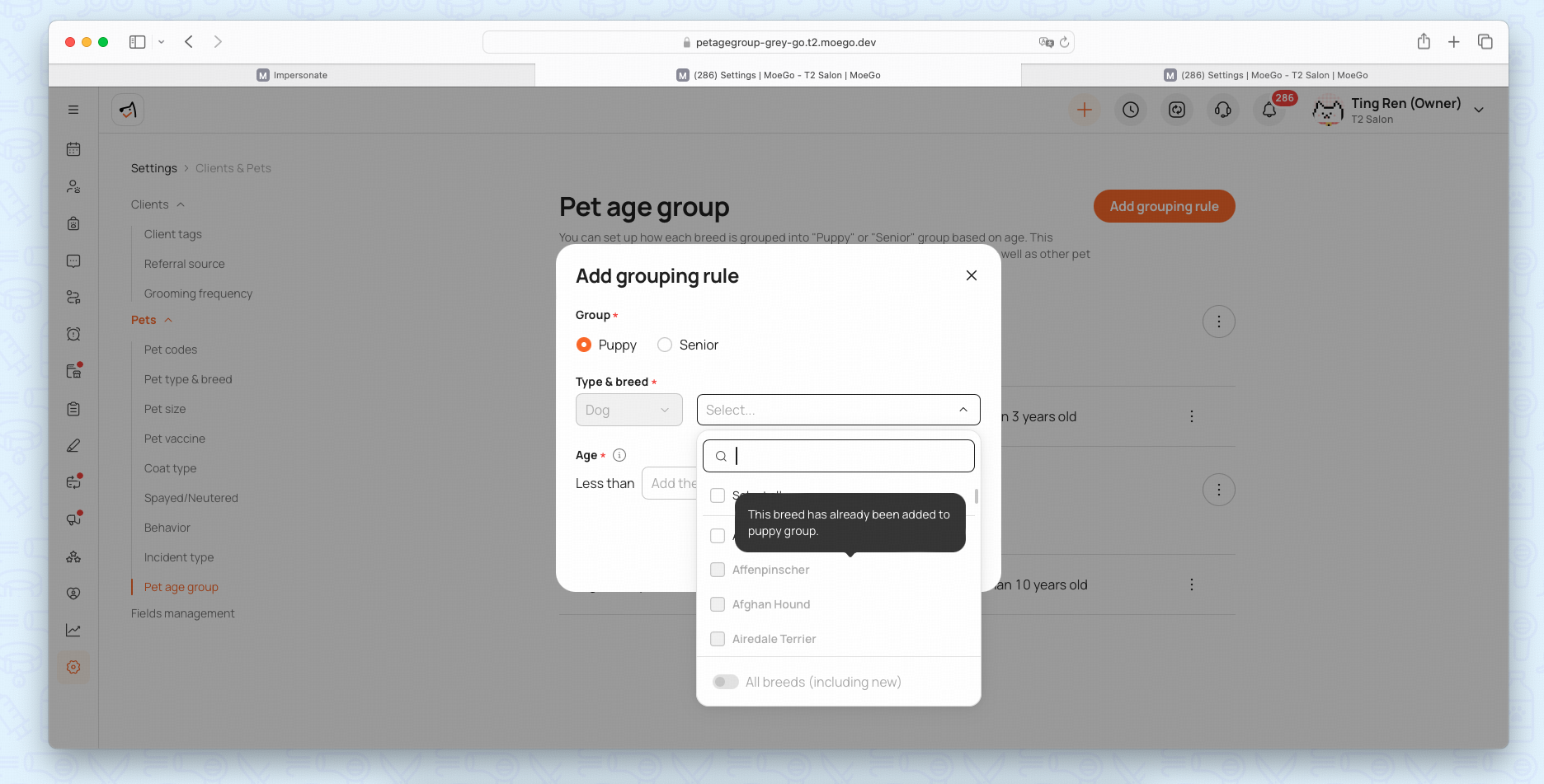Switch to the Impersonate browser tab
The height and width of the screenshot is (784, 1544).
point(292,75)
